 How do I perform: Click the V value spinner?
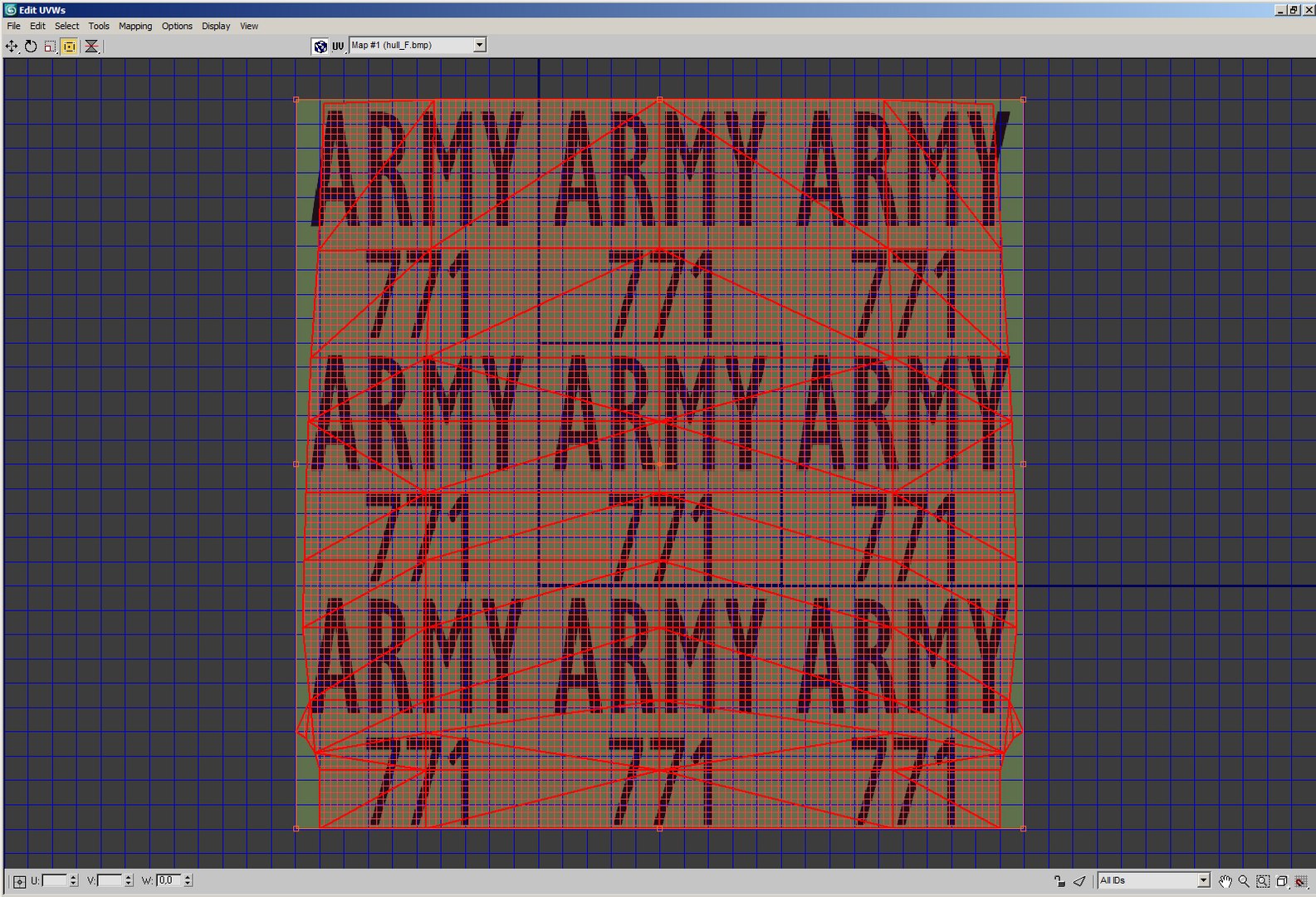[129, 880]
